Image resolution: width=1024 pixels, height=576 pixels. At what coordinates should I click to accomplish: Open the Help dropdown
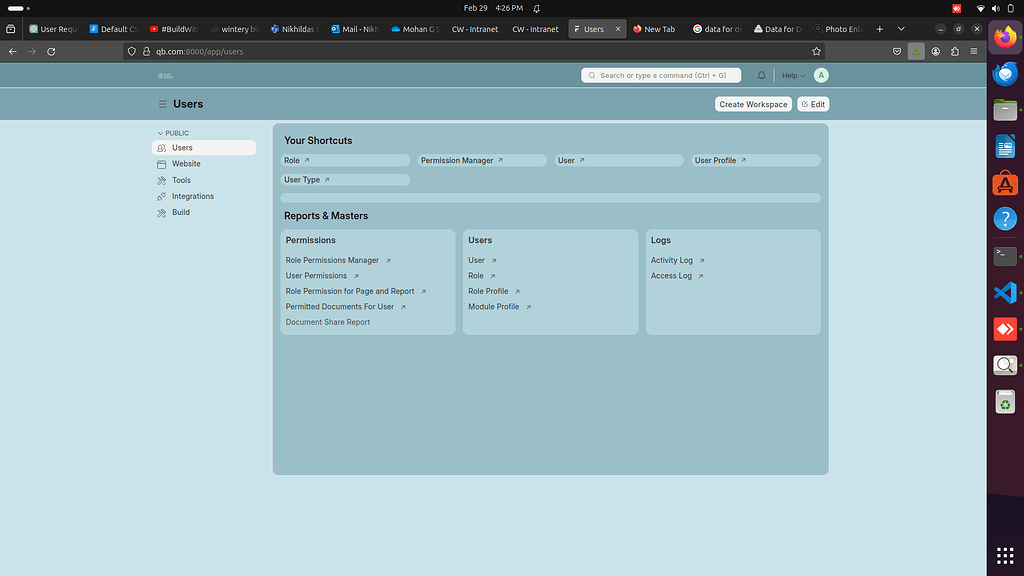791,75
